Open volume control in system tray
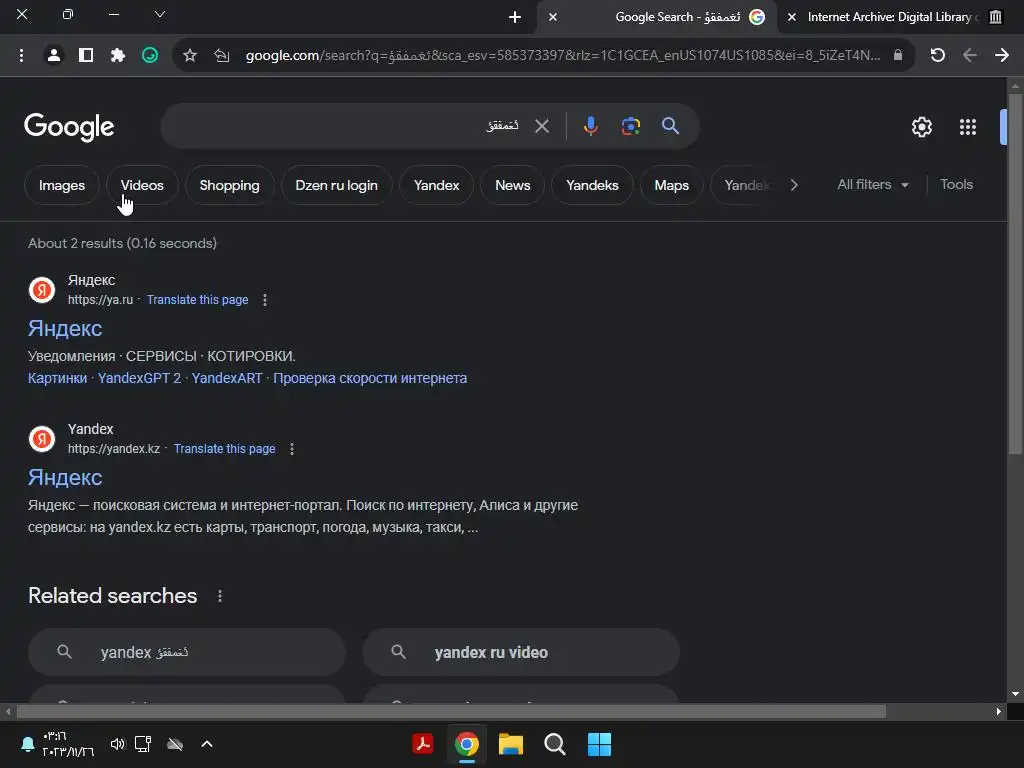 coord(118,744)
